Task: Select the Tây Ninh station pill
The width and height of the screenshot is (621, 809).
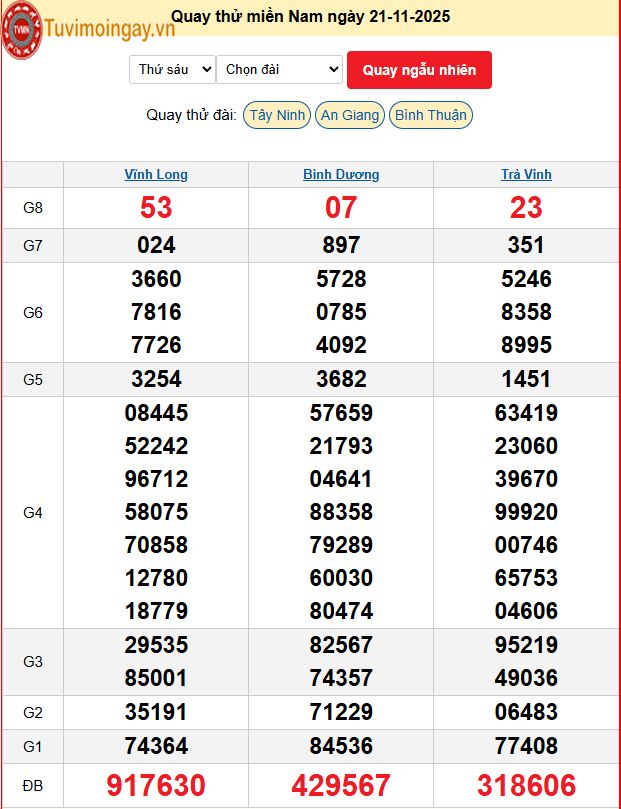Action: (x=277, y=115)
